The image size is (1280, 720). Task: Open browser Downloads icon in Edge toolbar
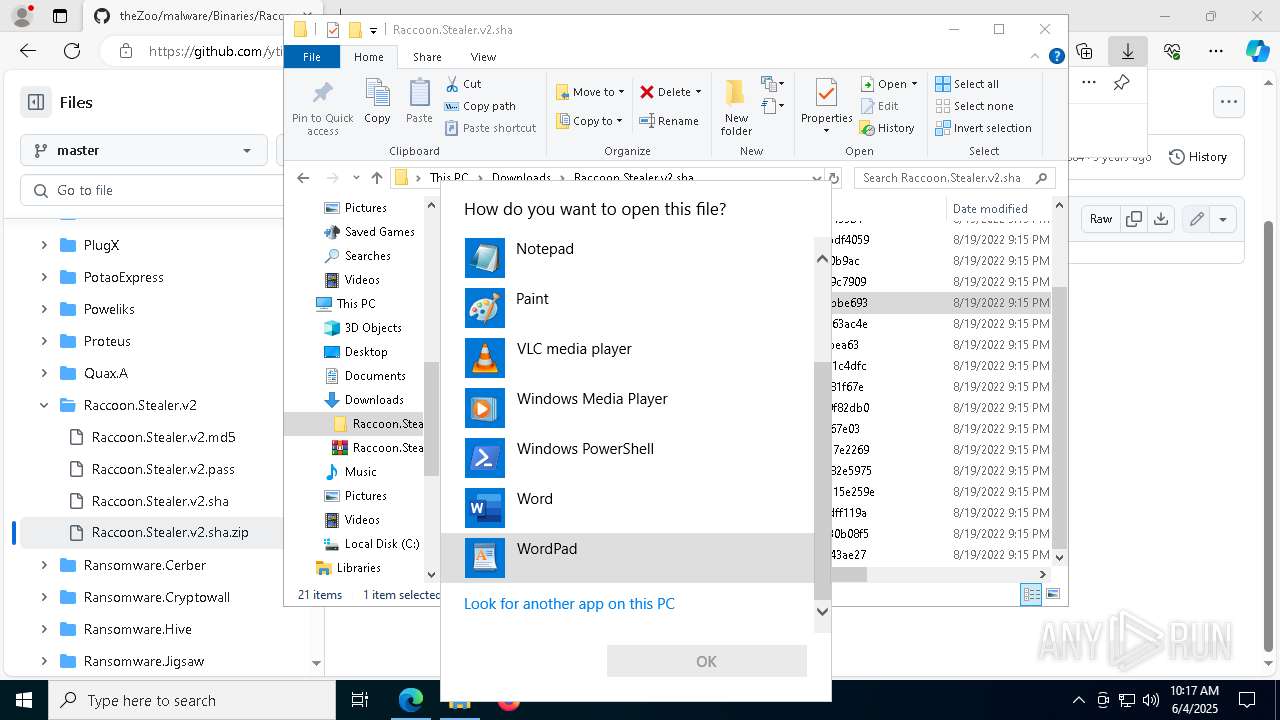point(1128,51)
